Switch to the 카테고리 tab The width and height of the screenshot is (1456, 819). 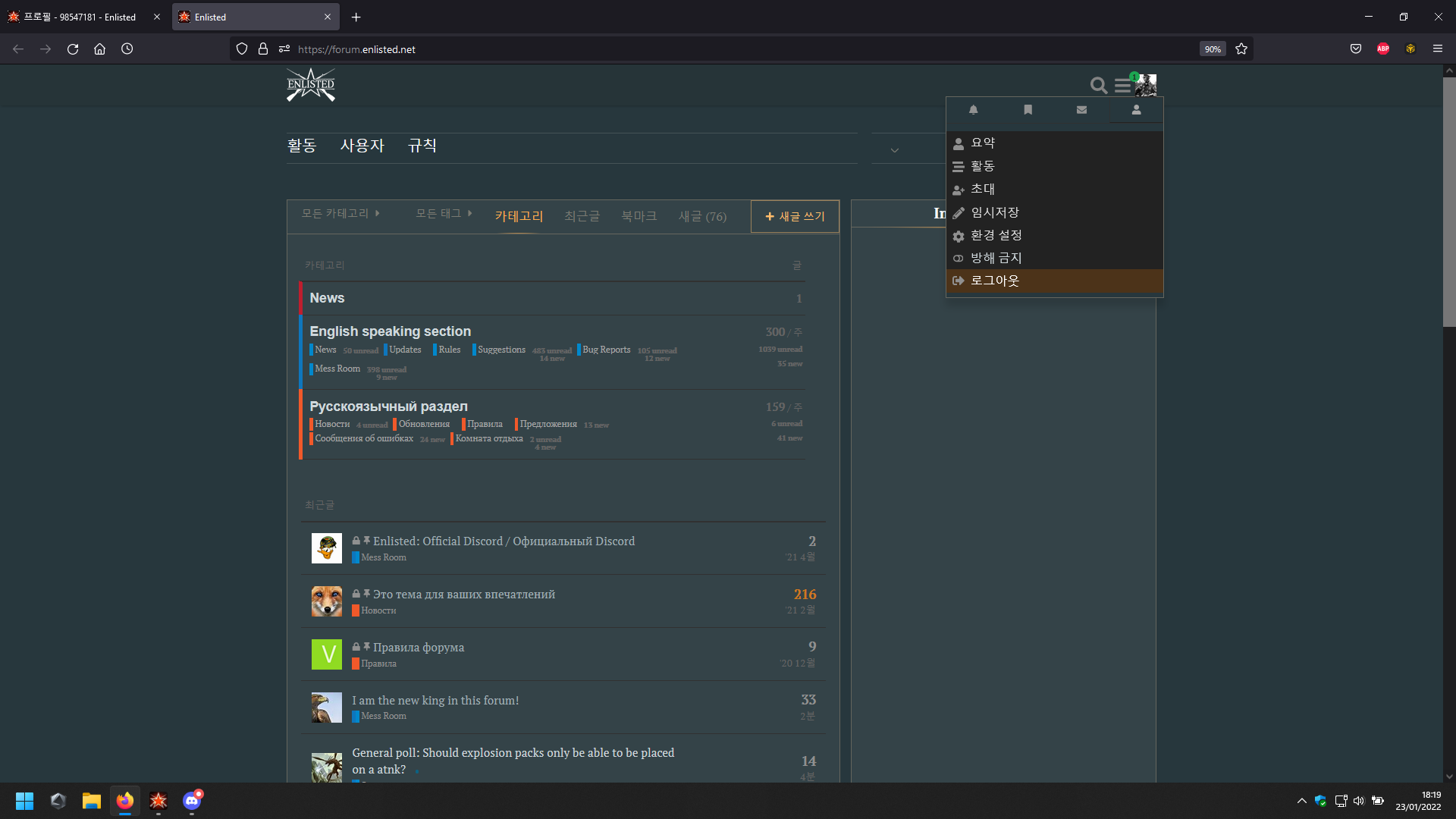pos(519,217)
